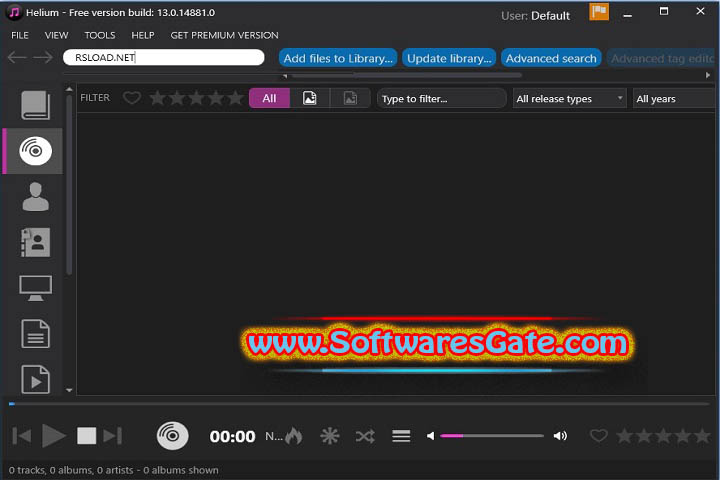Screen dimensions: 720x480
Task: Select the All filter button
Action: point(270,98)
